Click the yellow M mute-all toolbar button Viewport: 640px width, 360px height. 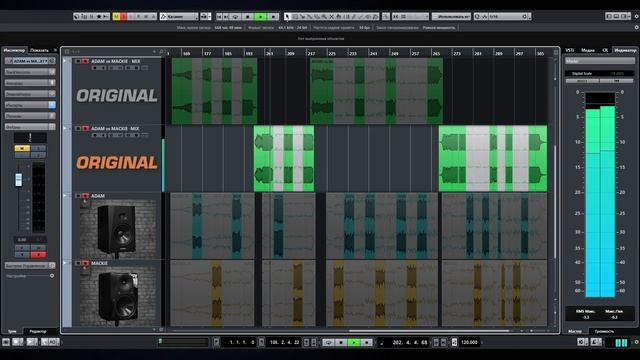pyautogui.click(x=117, y=17)
